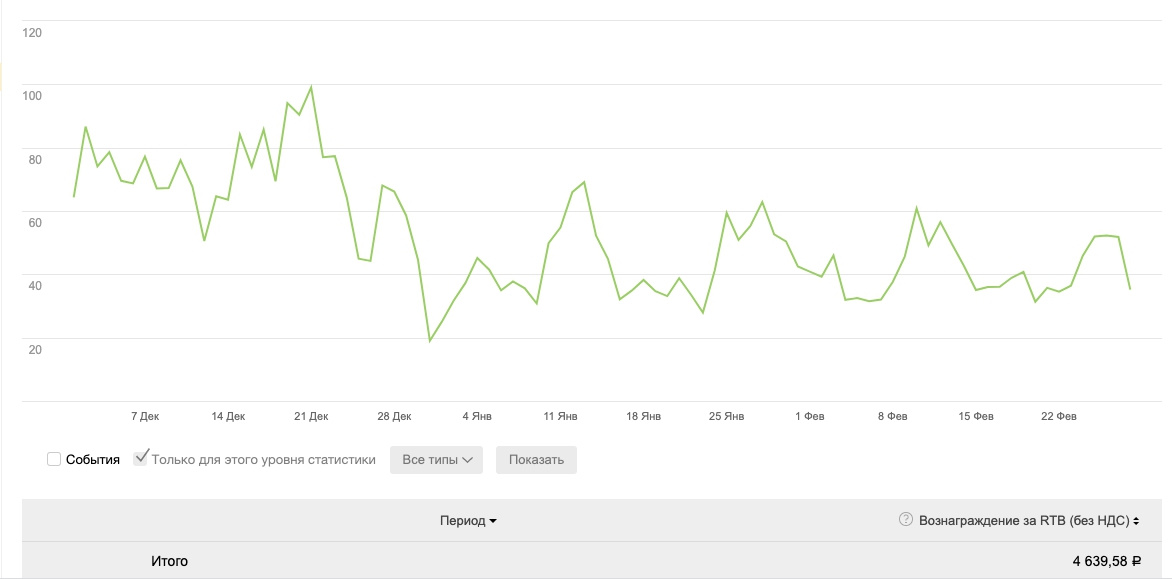1172x579 pixels.
Task: Click the Показать button
Action: pos(536,460)
